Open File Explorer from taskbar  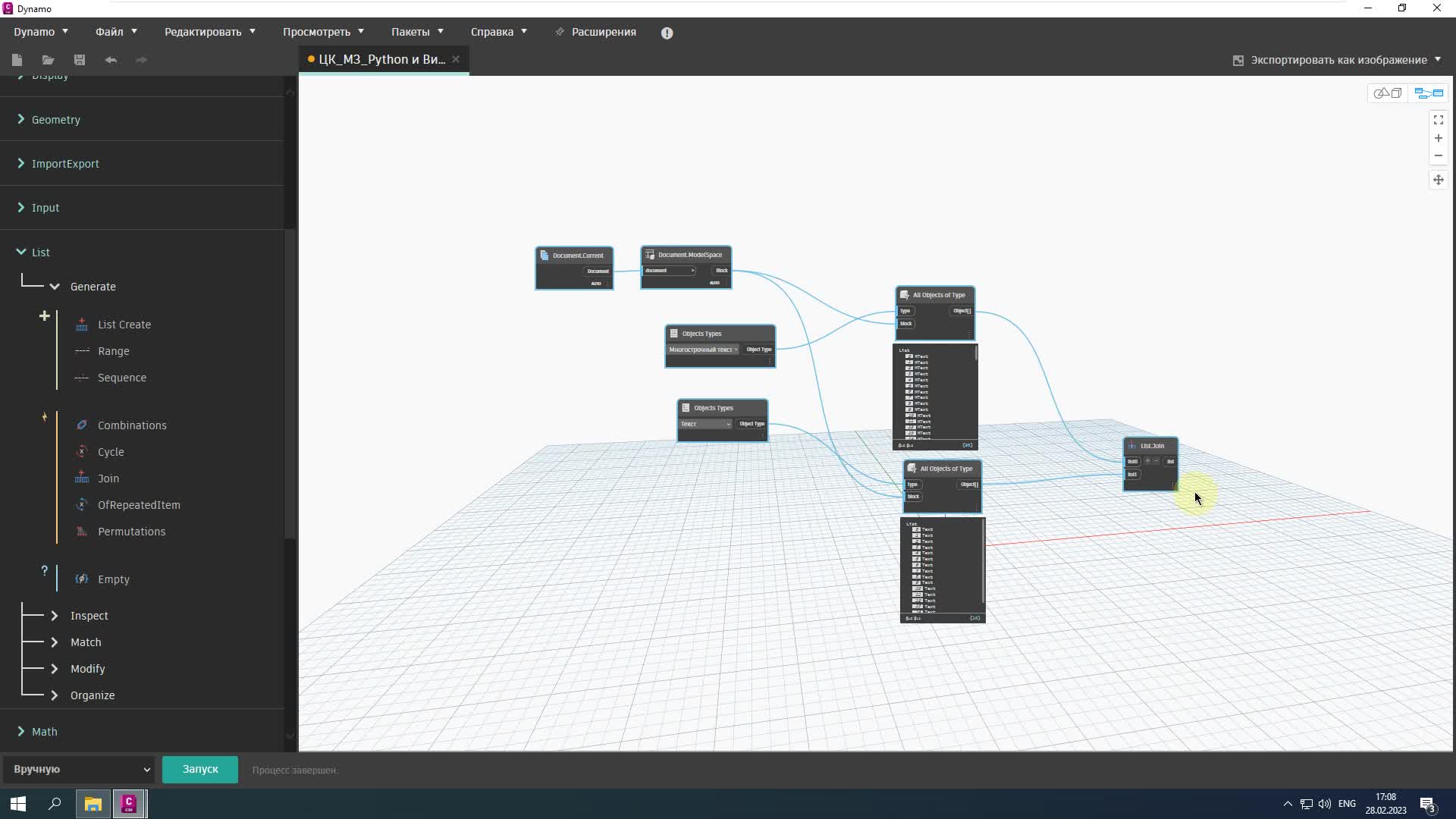93,804
